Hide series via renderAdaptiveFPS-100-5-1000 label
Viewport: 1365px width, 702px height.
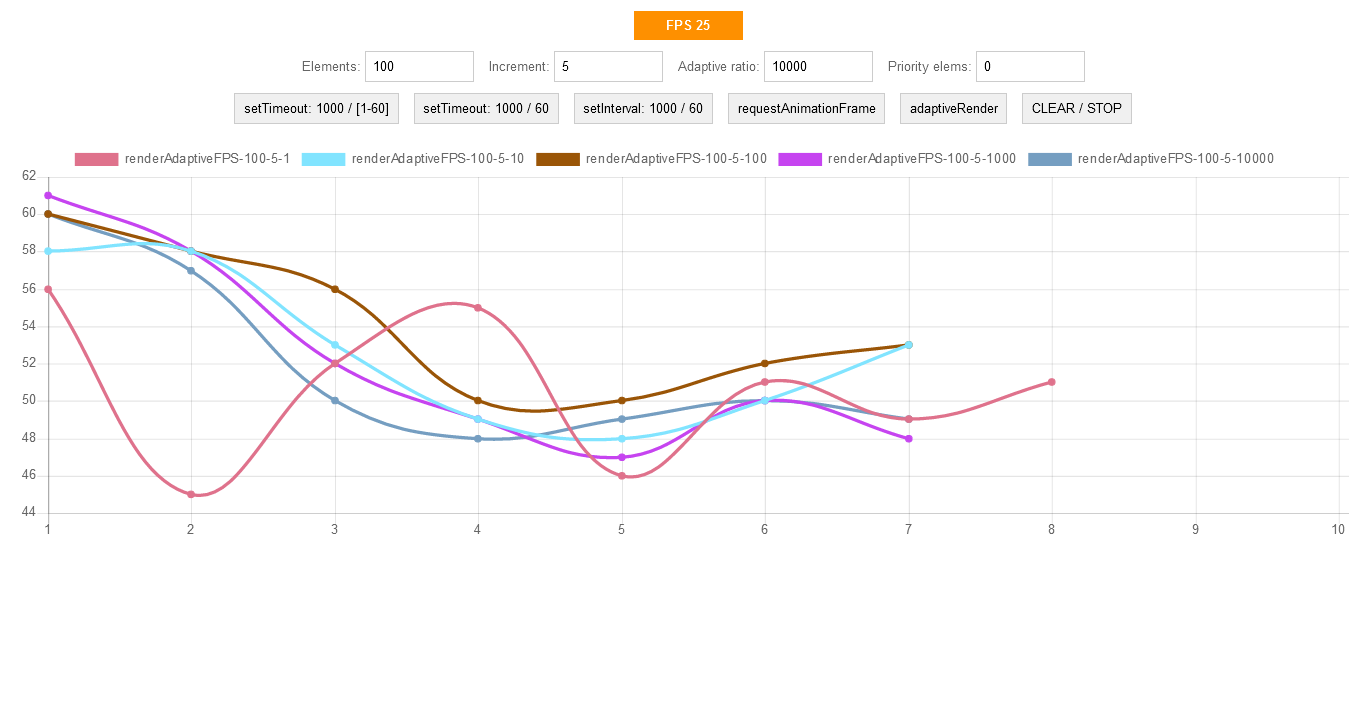922,159
